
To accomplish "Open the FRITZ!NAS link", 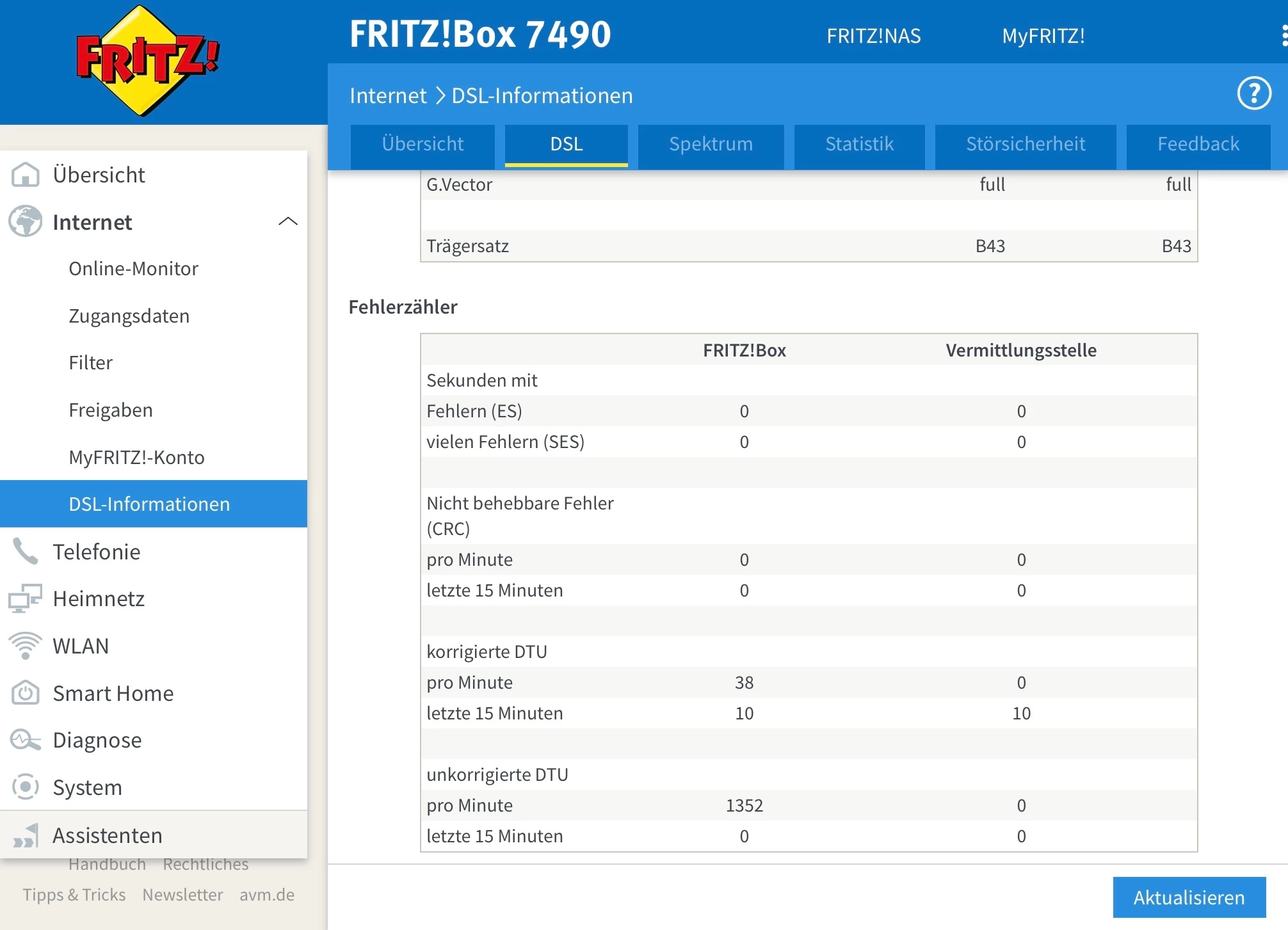I will (873, 36).
